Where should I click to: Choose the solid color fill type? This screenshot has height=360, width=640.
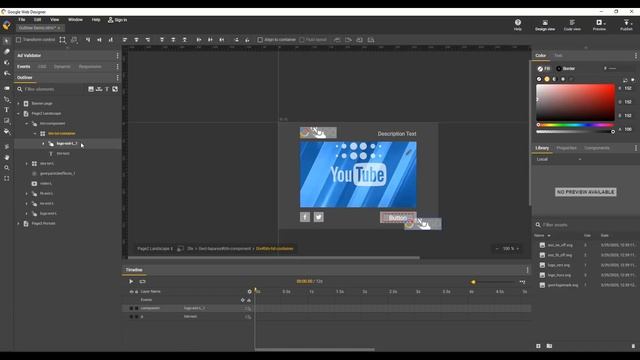[547, 79]
